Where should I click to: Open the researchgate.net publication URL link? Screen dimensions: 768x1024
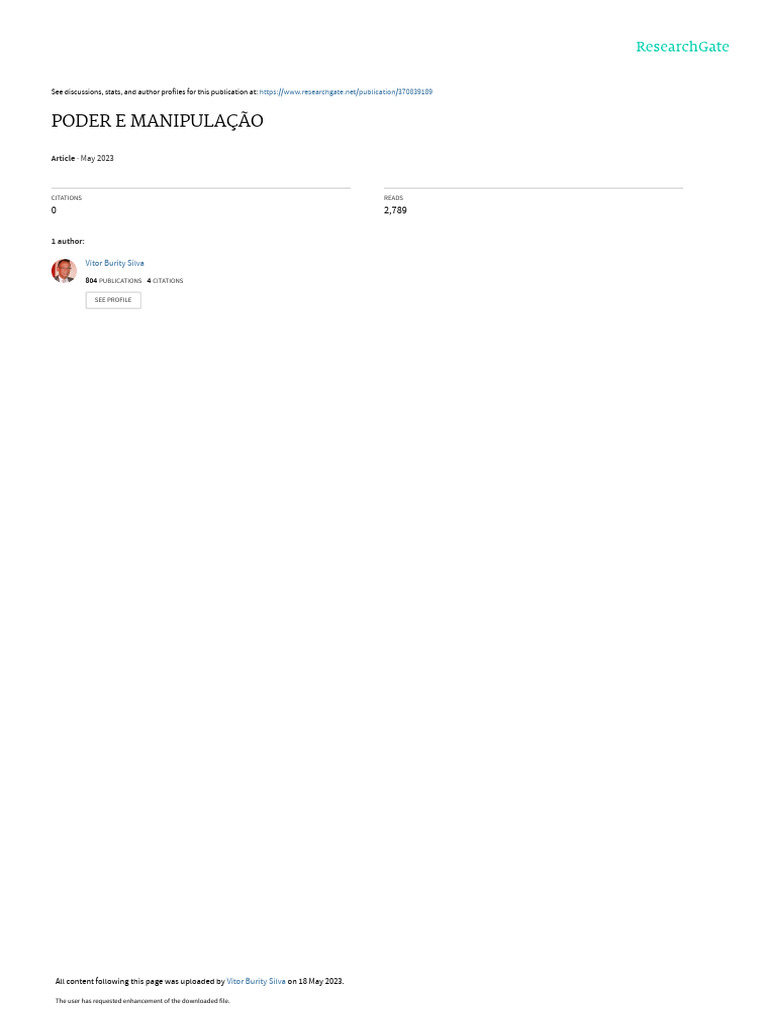pyautogui.click(x=345, y=92)
